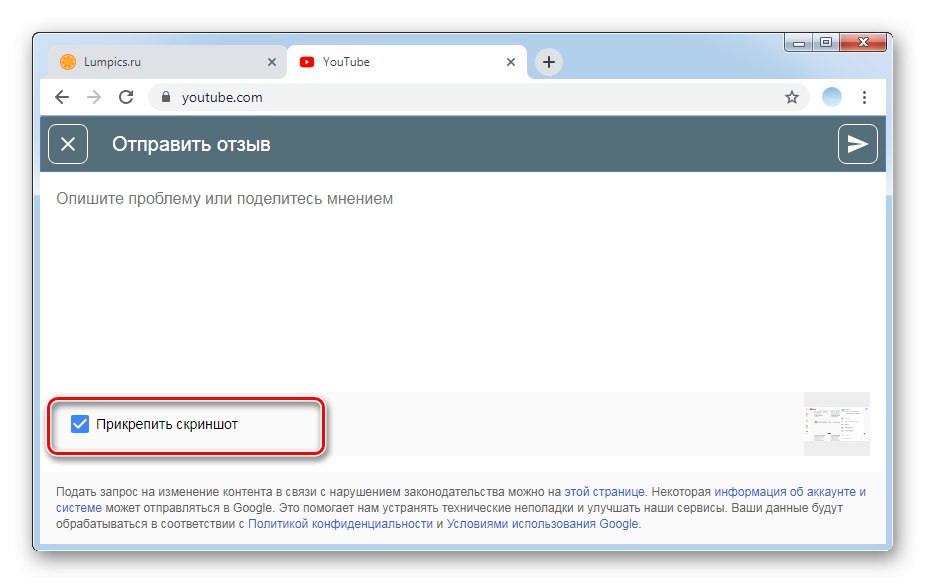Close the feedback form with the X button

click(x=67, y=143)
